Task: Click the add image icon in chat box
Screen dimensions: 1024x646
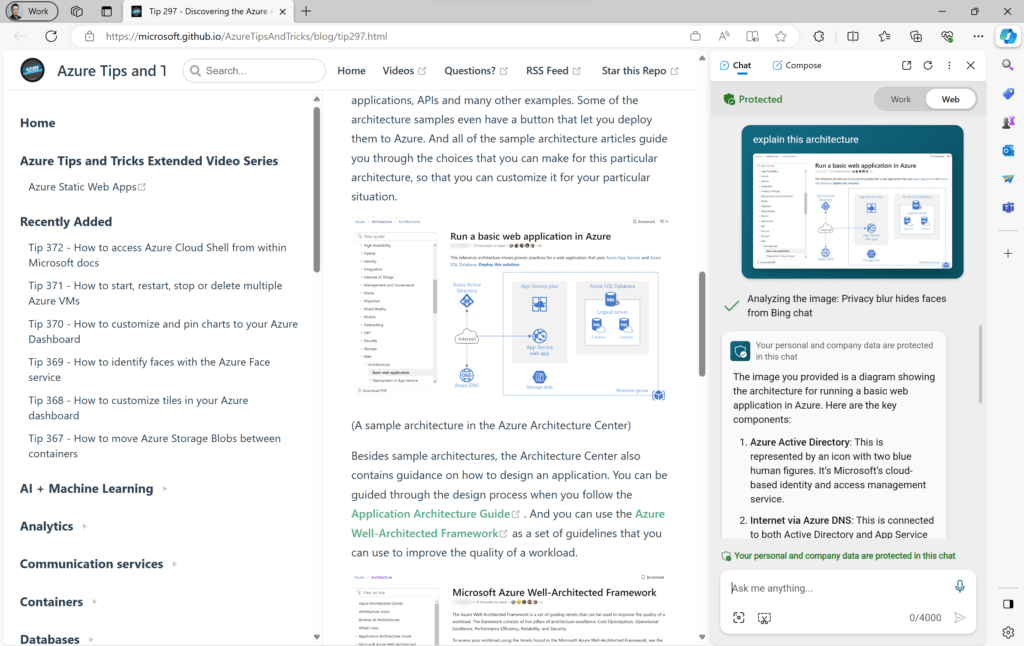Action: pos(739,618)
